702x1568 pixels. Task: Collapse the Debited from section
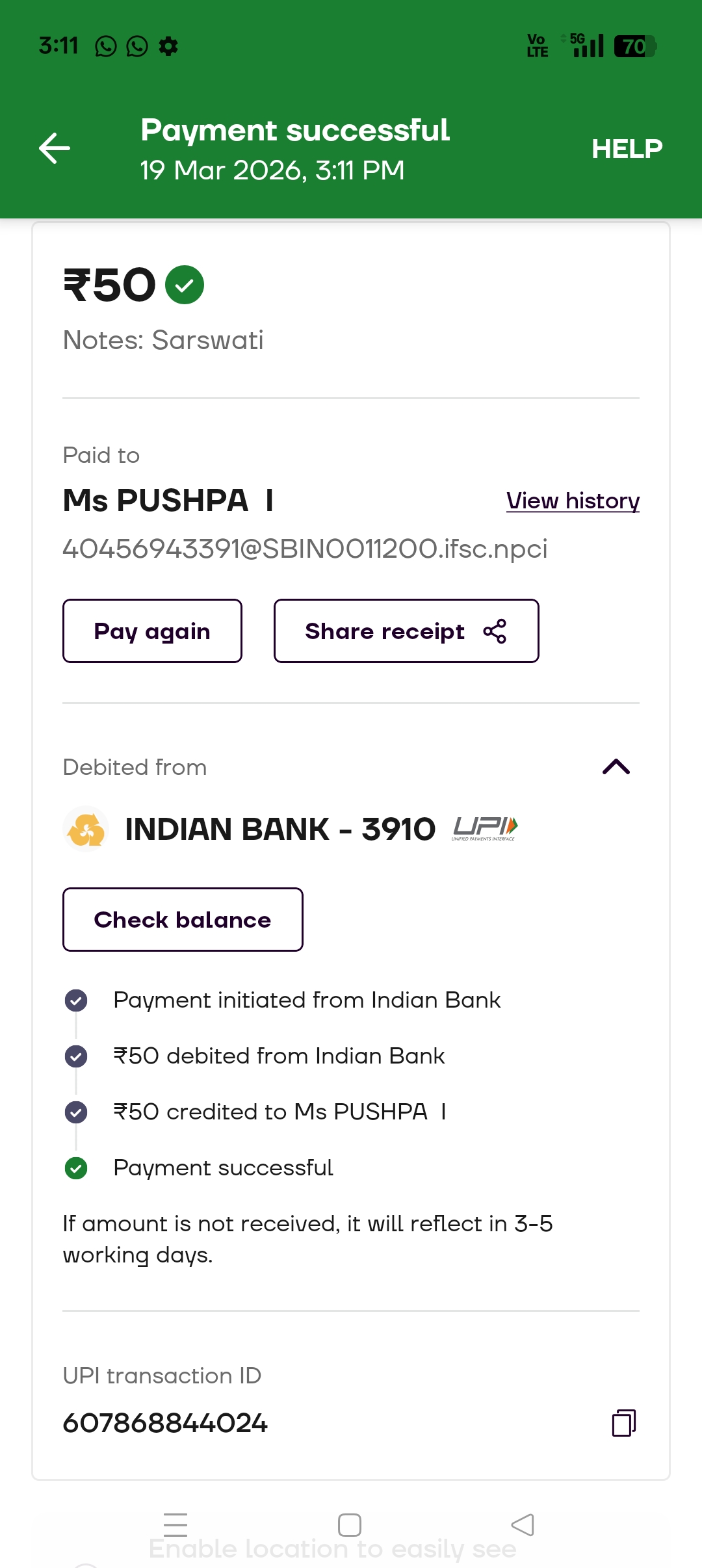click(x=616, y=767)
